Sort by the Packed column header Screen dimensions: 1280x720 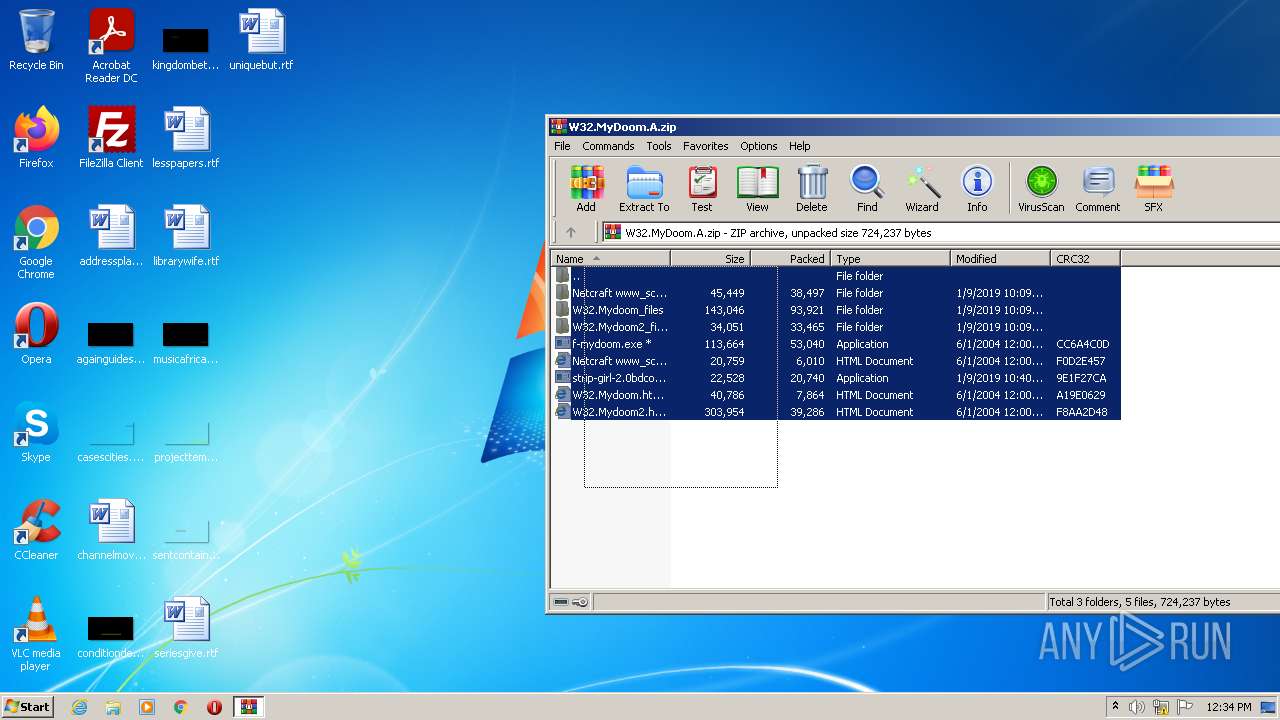pos(790,259)
